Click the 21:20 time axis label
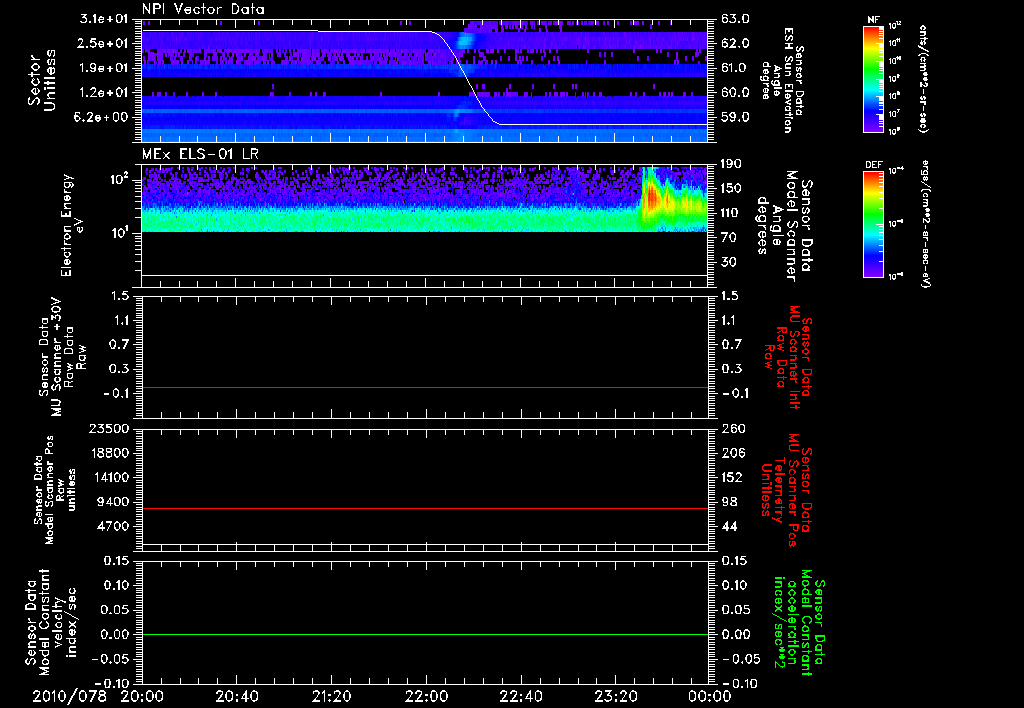Viewport: 1024px width, 708px height. pyautogui.click(x=331, y=696)
